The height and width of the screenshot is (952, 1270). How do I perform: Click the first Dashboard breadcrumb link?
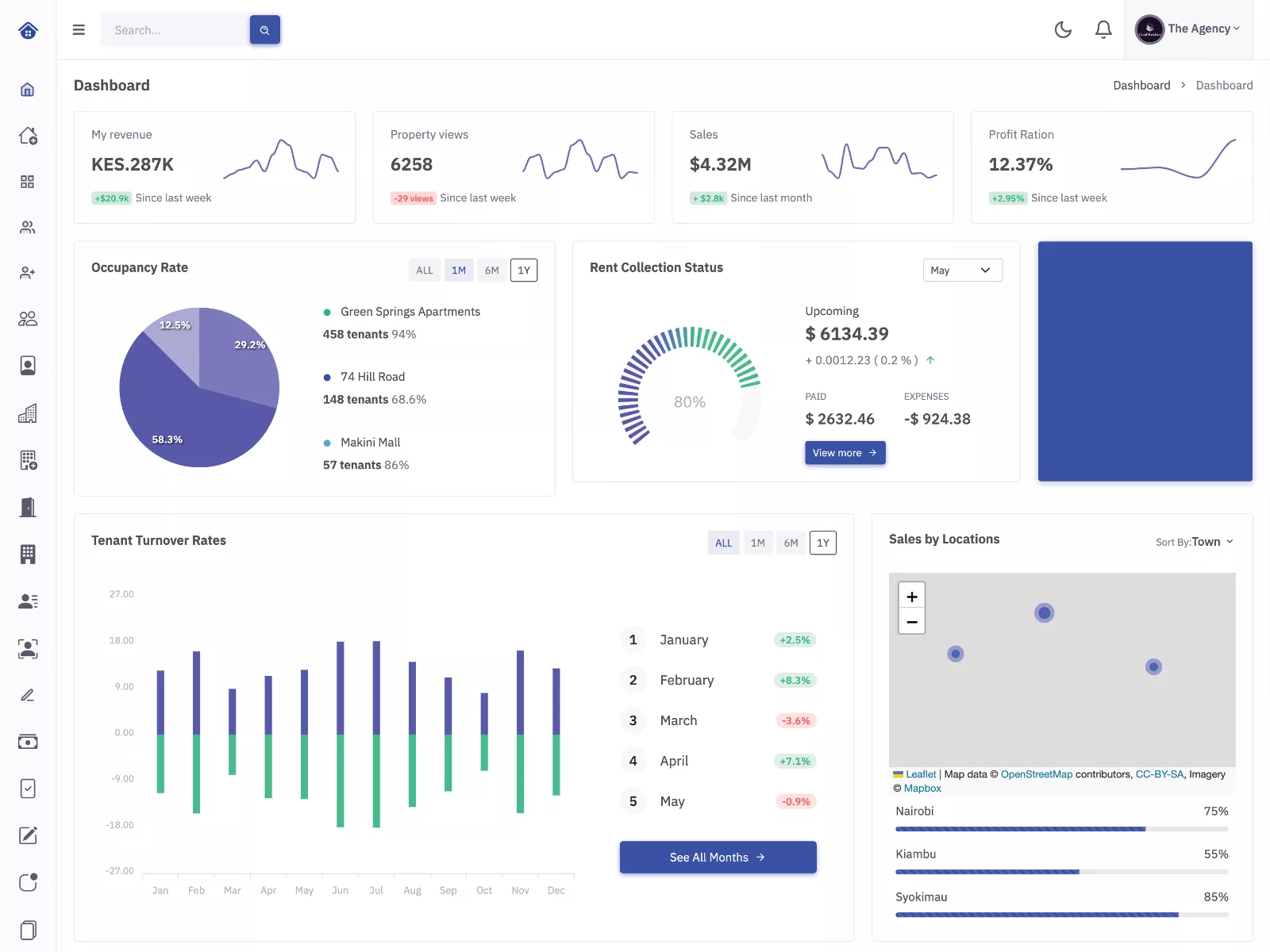coord(1141,86)
